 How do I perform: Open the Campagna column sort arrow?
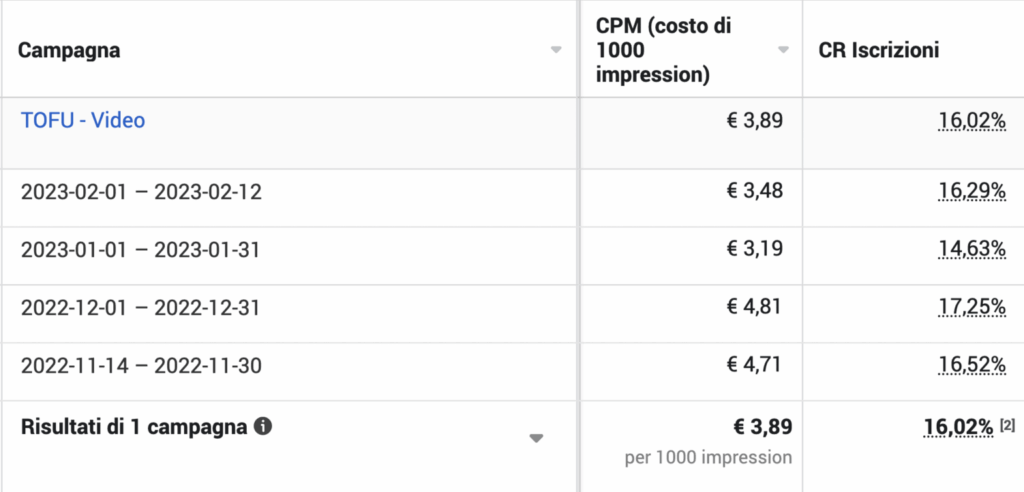[x=556, y=50]
